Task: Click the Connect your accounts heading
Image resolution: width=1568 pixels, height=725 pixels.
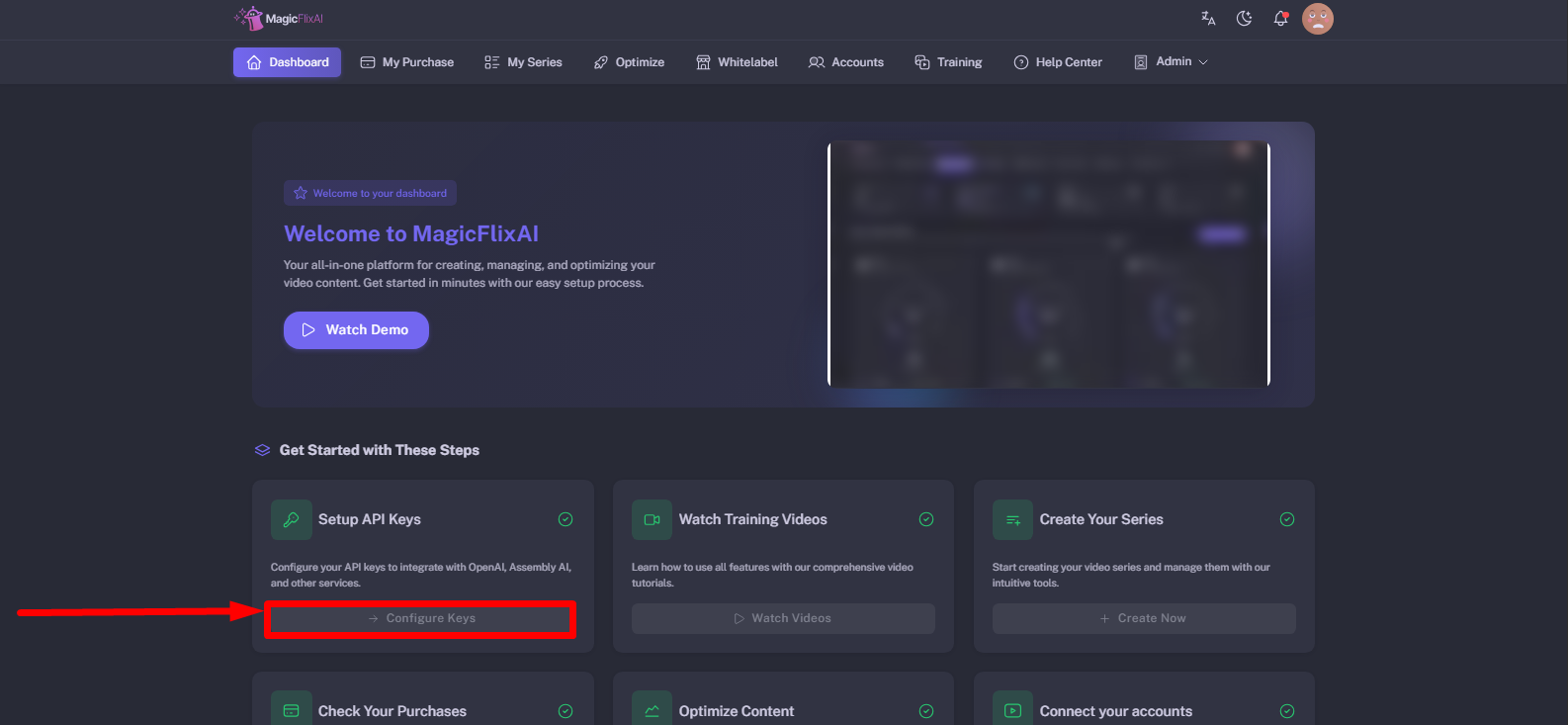Action: pyautogui.click(x=1116, y=711)
